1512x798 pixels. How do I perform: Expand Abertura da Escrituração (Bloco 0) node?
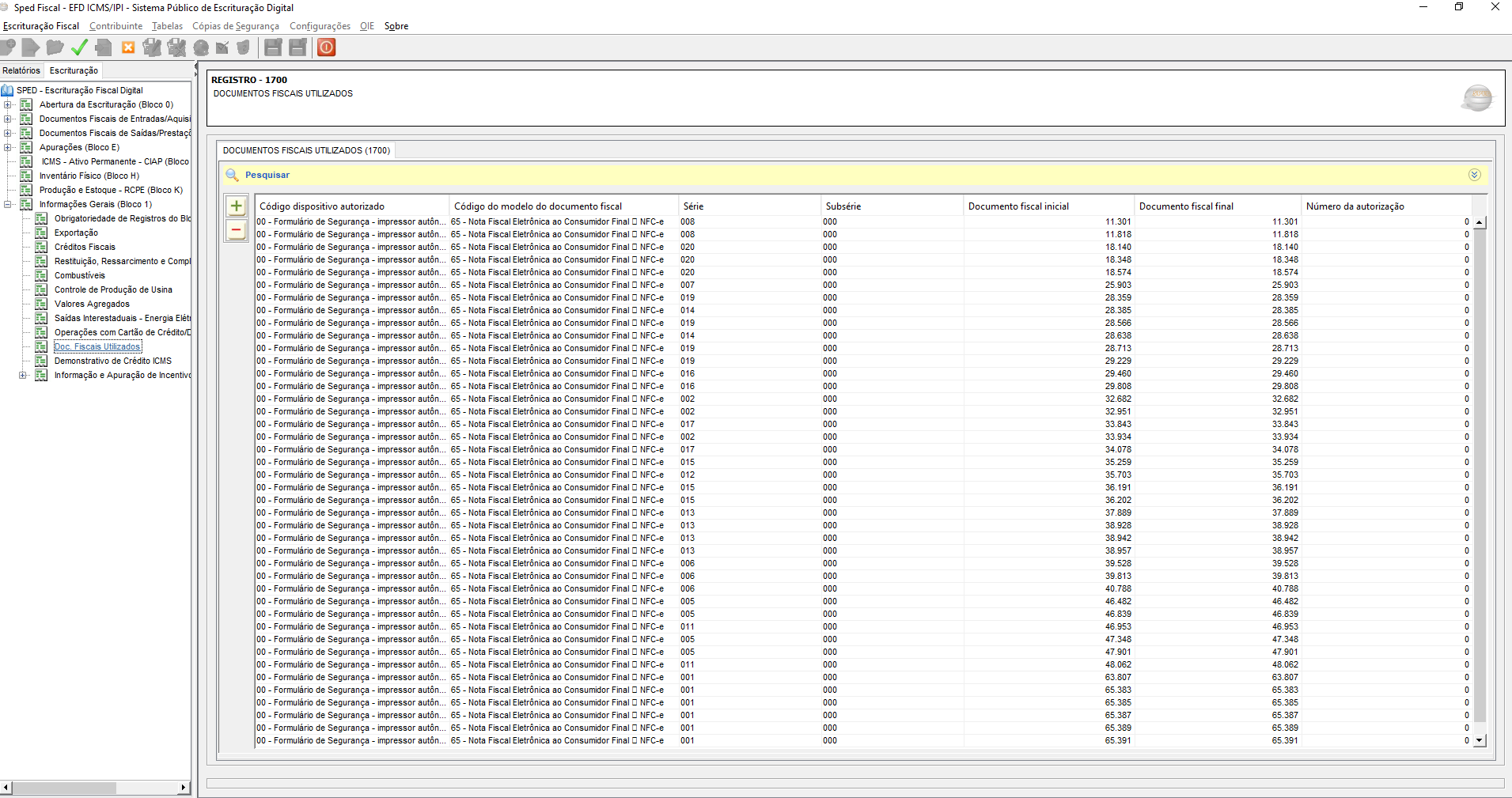(x=8, y=104)
